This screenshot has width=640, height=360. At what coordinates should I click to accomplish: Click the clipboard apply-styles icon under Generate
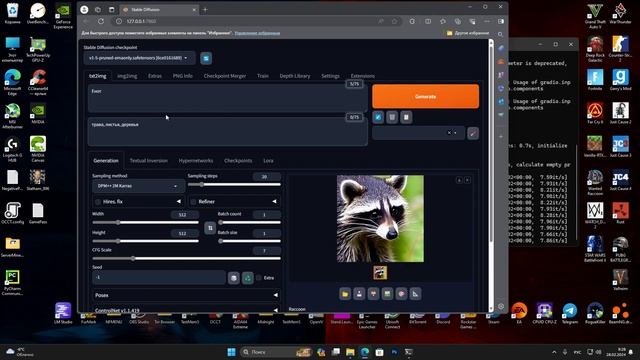pyautogui.click(x=406, y=118)
